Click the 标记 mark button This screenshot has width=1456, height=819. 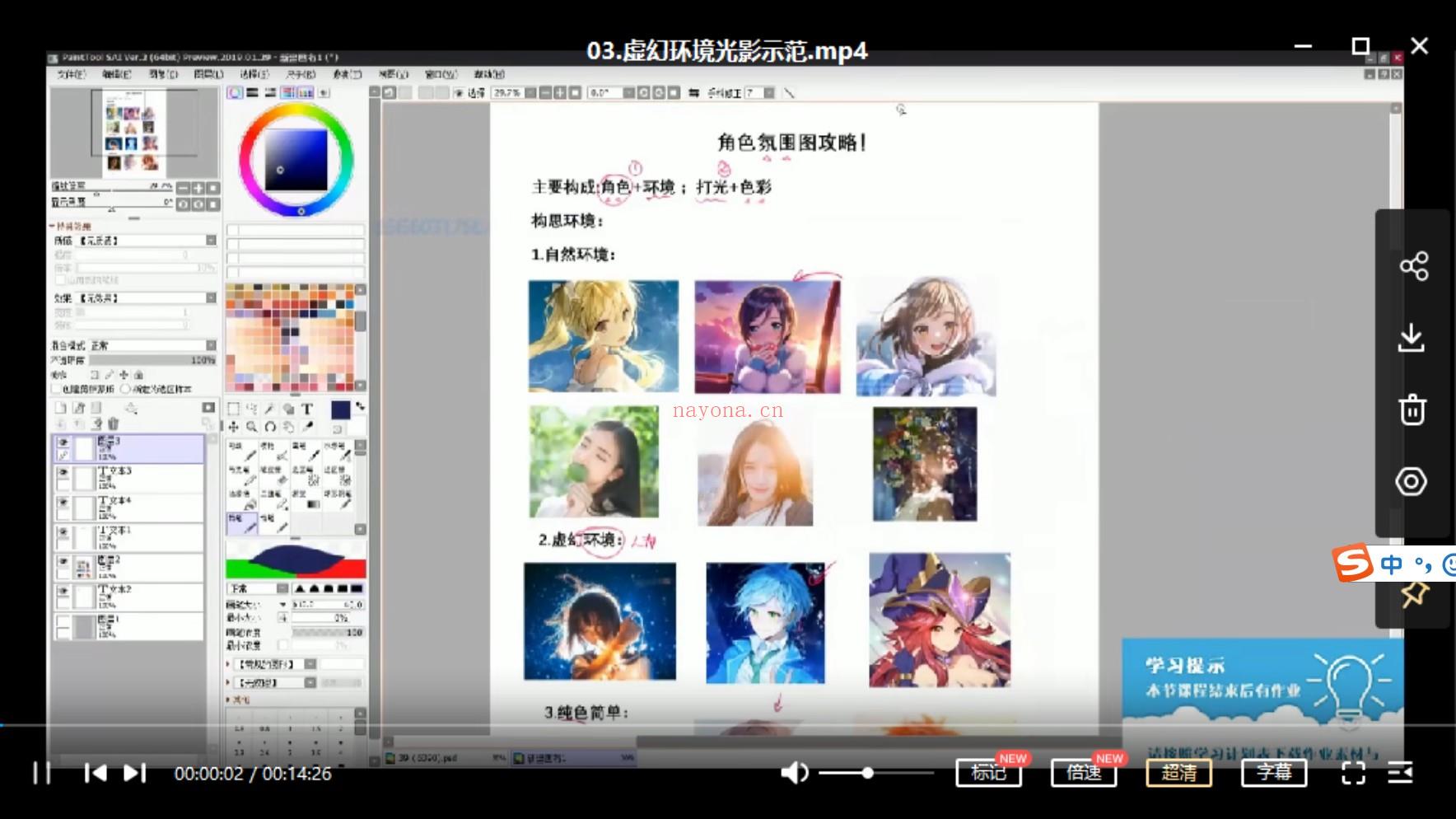[x=988, y=773]
